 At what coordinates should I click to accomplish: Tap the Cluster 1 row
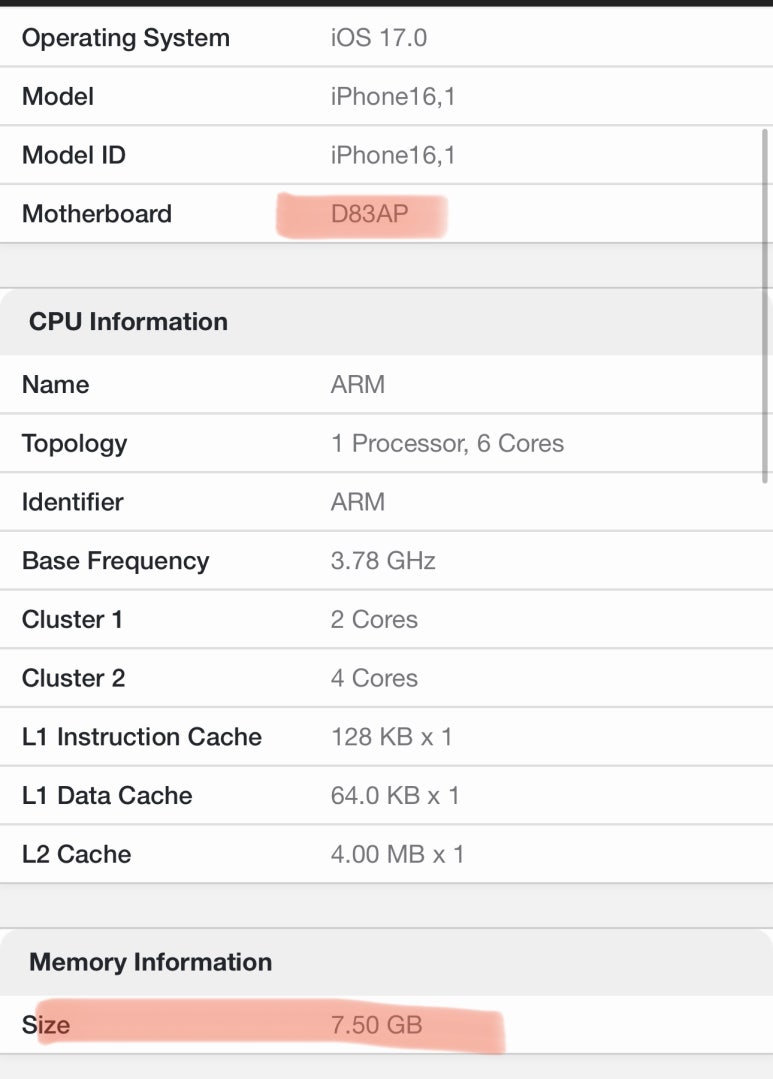coord(386,619)
